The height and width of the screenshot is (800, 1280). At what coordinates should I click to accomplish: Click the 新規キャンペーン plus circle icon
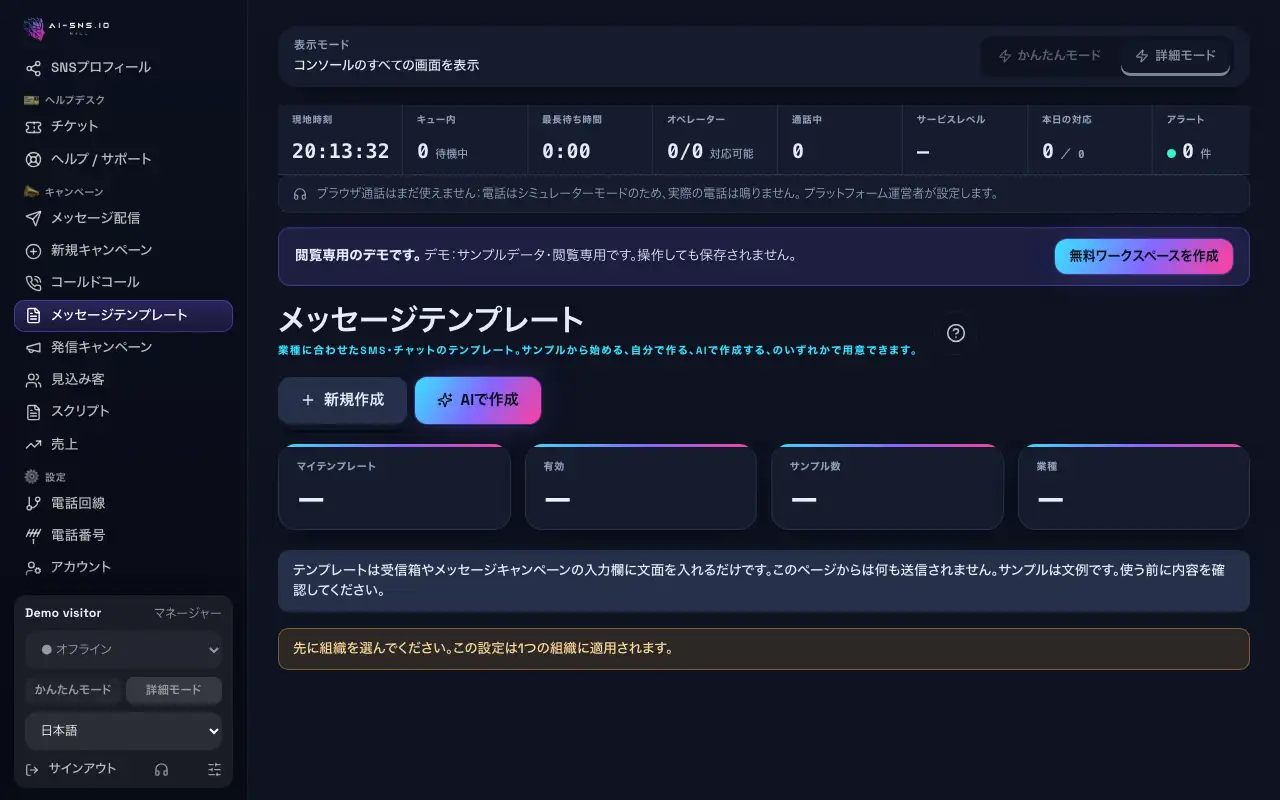click(33, 250)
